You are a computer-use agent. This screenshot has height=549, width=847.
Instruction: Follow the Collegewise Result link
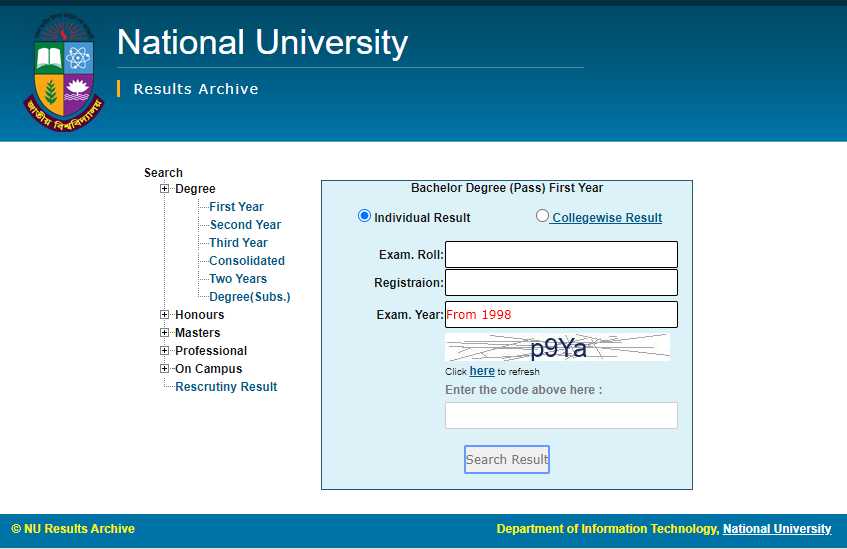click(x=607, y=218)
